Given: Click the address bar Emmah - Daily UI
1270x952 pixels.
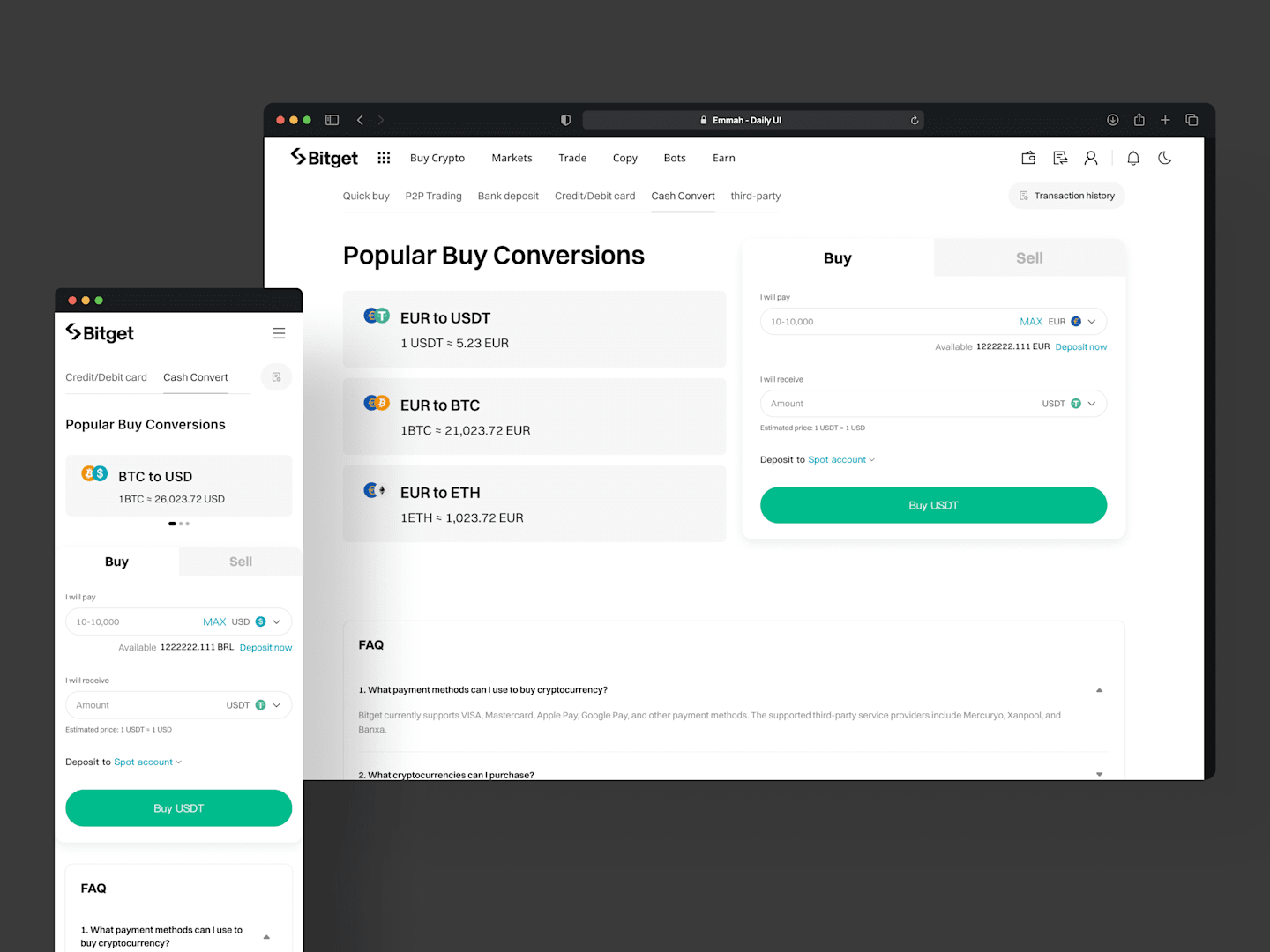Looking at the screenshot, I should coord(753,120).
